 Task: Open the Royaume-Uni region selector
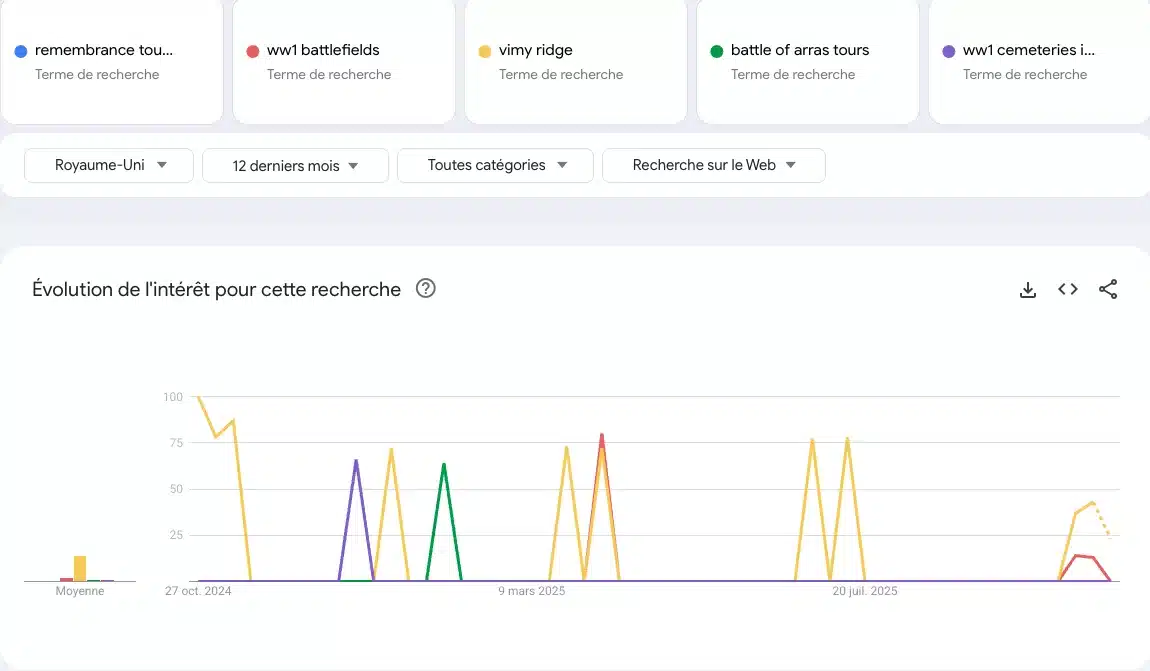108,165
